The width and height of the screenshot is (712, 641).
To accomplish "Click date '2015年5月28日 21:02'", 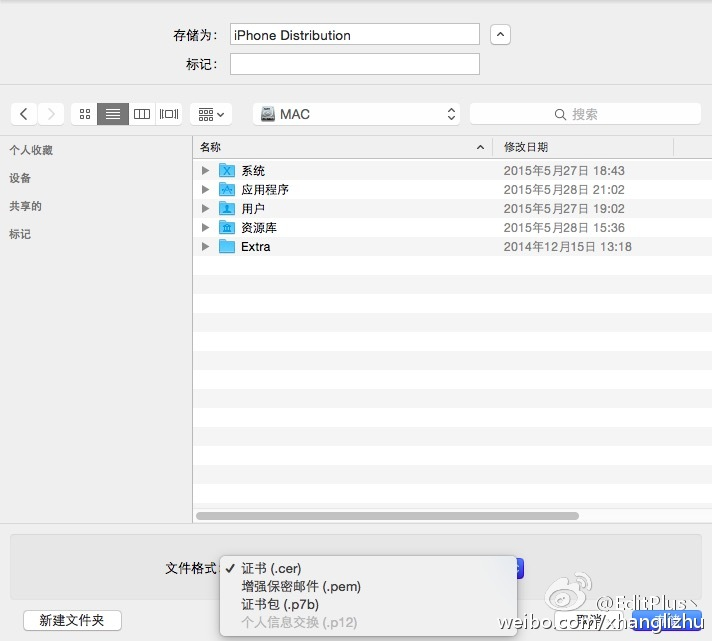I will point(564,190).
